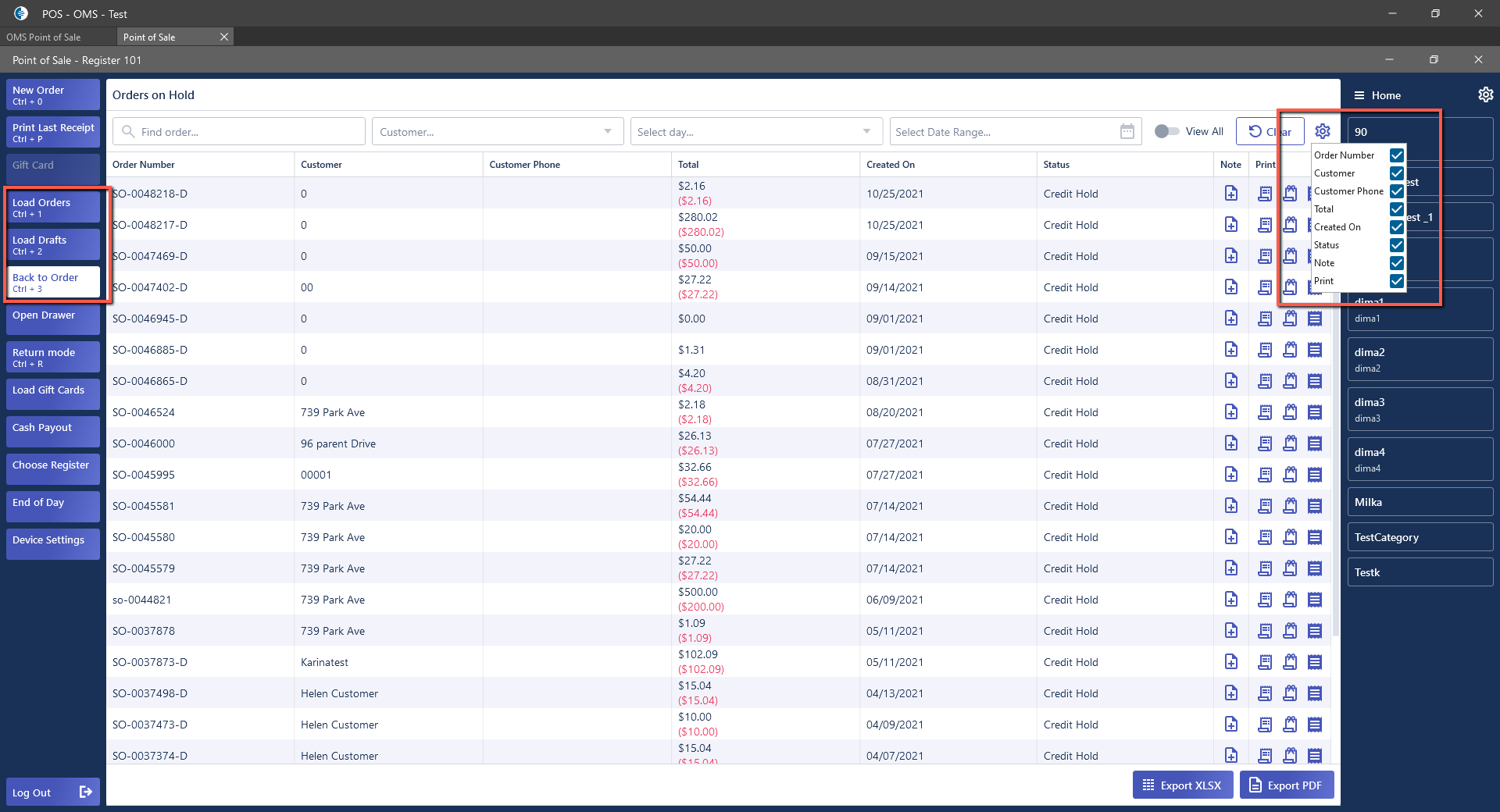Expand the Customer dropdown filter
This screenshot has width=1500, height=812.
coord(608,132)
